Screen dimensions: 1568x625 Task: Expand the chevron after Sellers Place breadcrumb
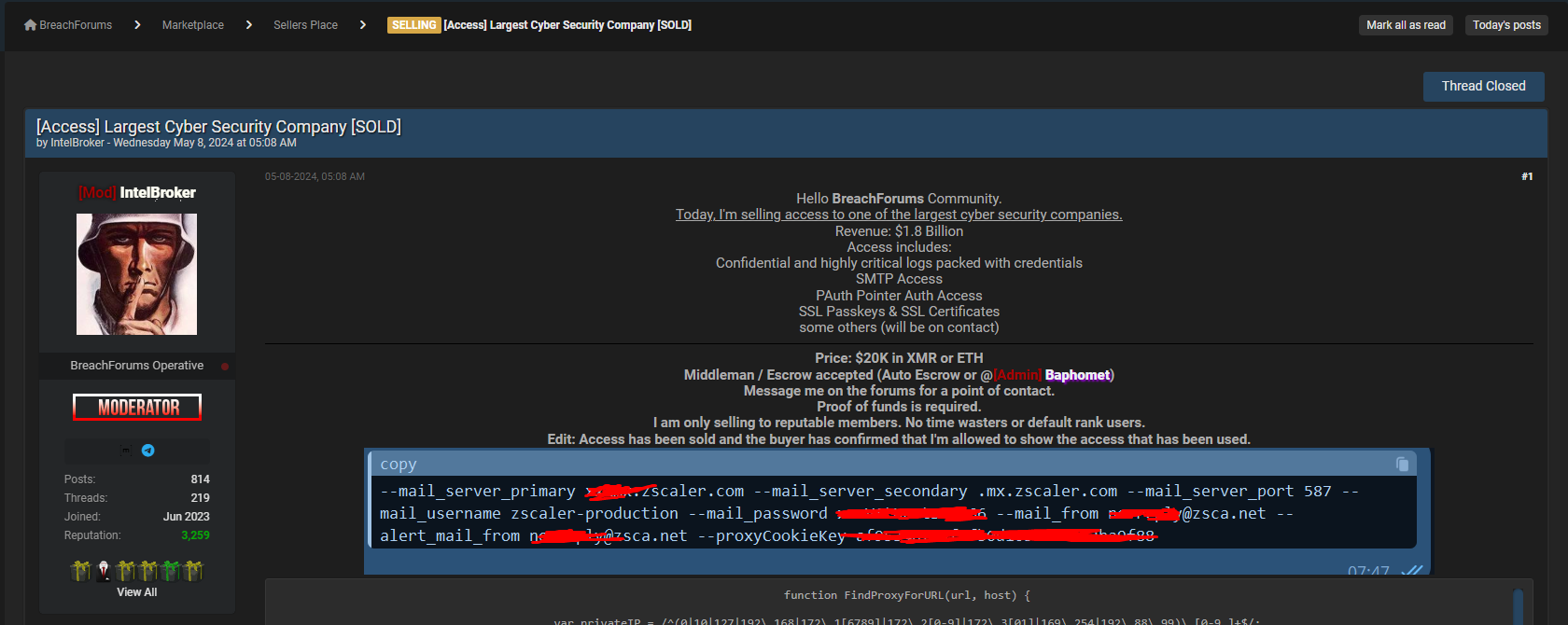(363, 25)
